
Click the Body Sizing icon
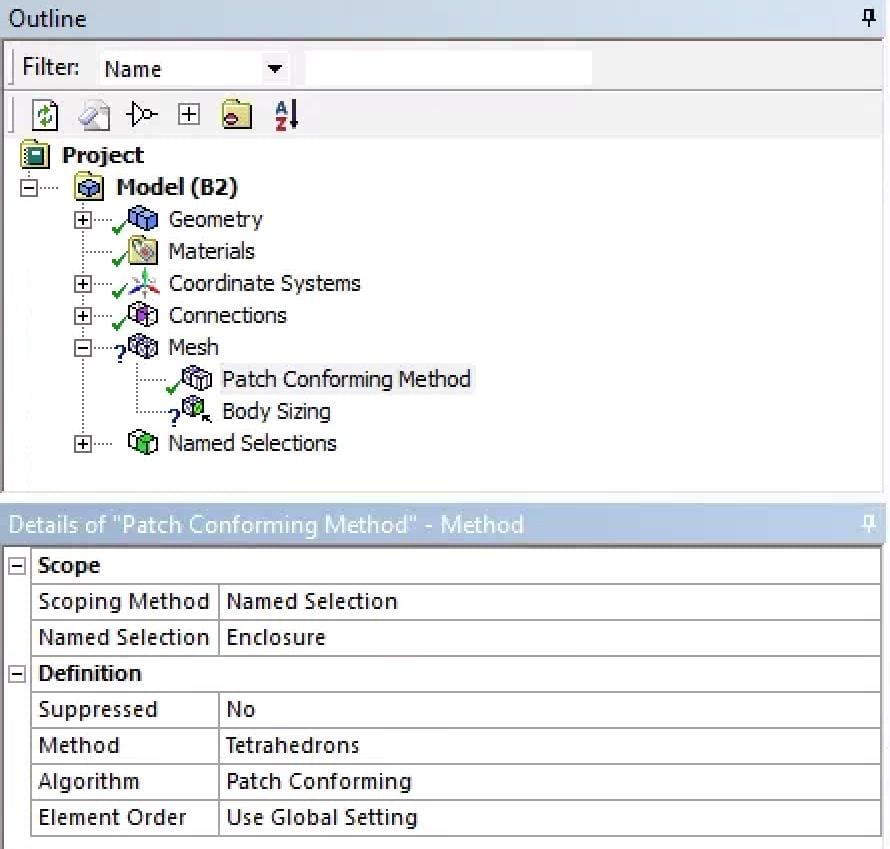click(x=196, y=410)
